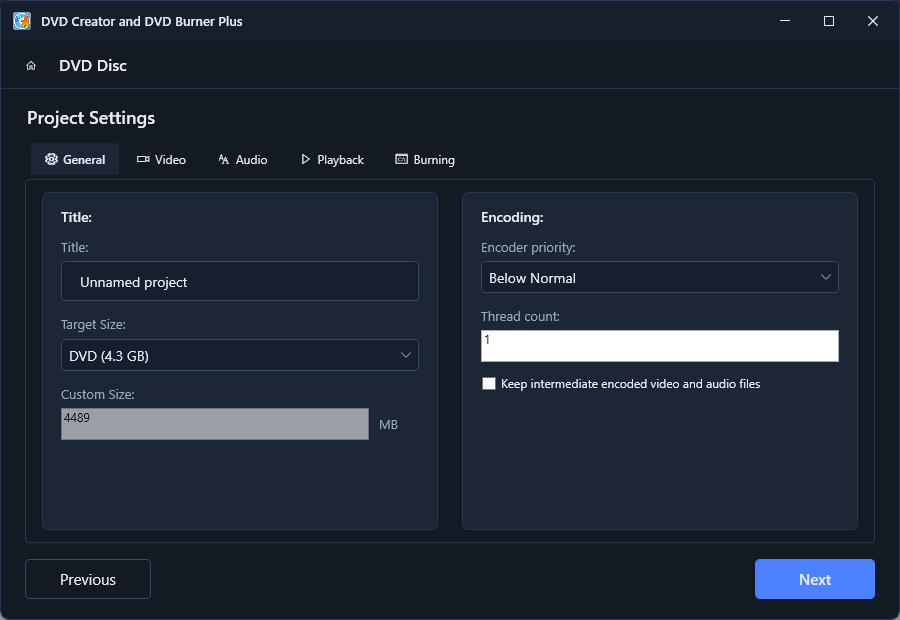Click the Burning tab disc icon
The image size is (900, 620).
coord(401,159)
